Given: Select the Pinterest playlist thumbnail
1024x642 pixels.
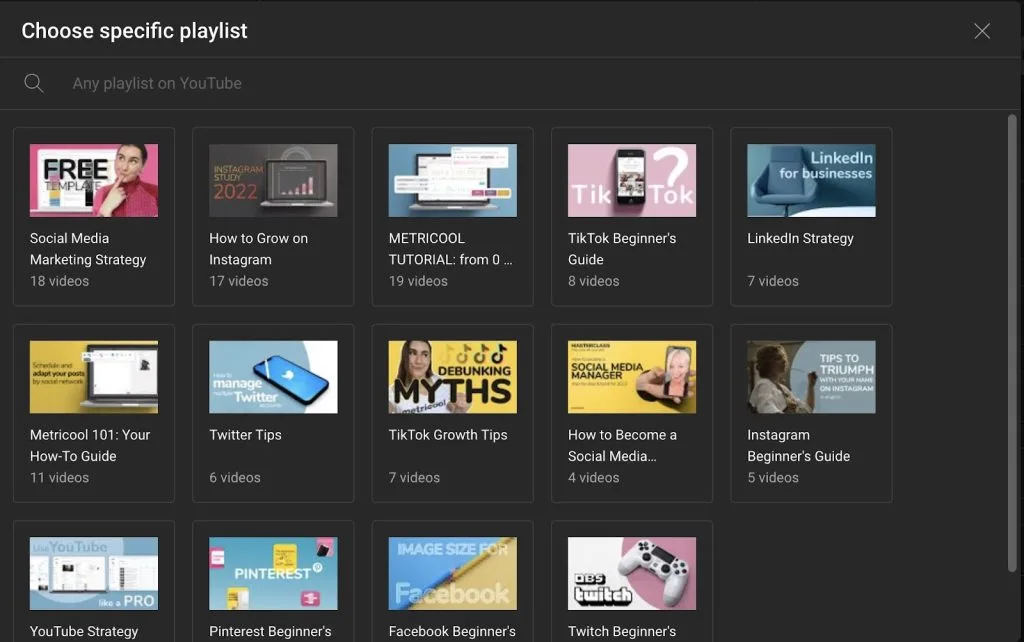Looking at the screenshot, I should 273,573.
